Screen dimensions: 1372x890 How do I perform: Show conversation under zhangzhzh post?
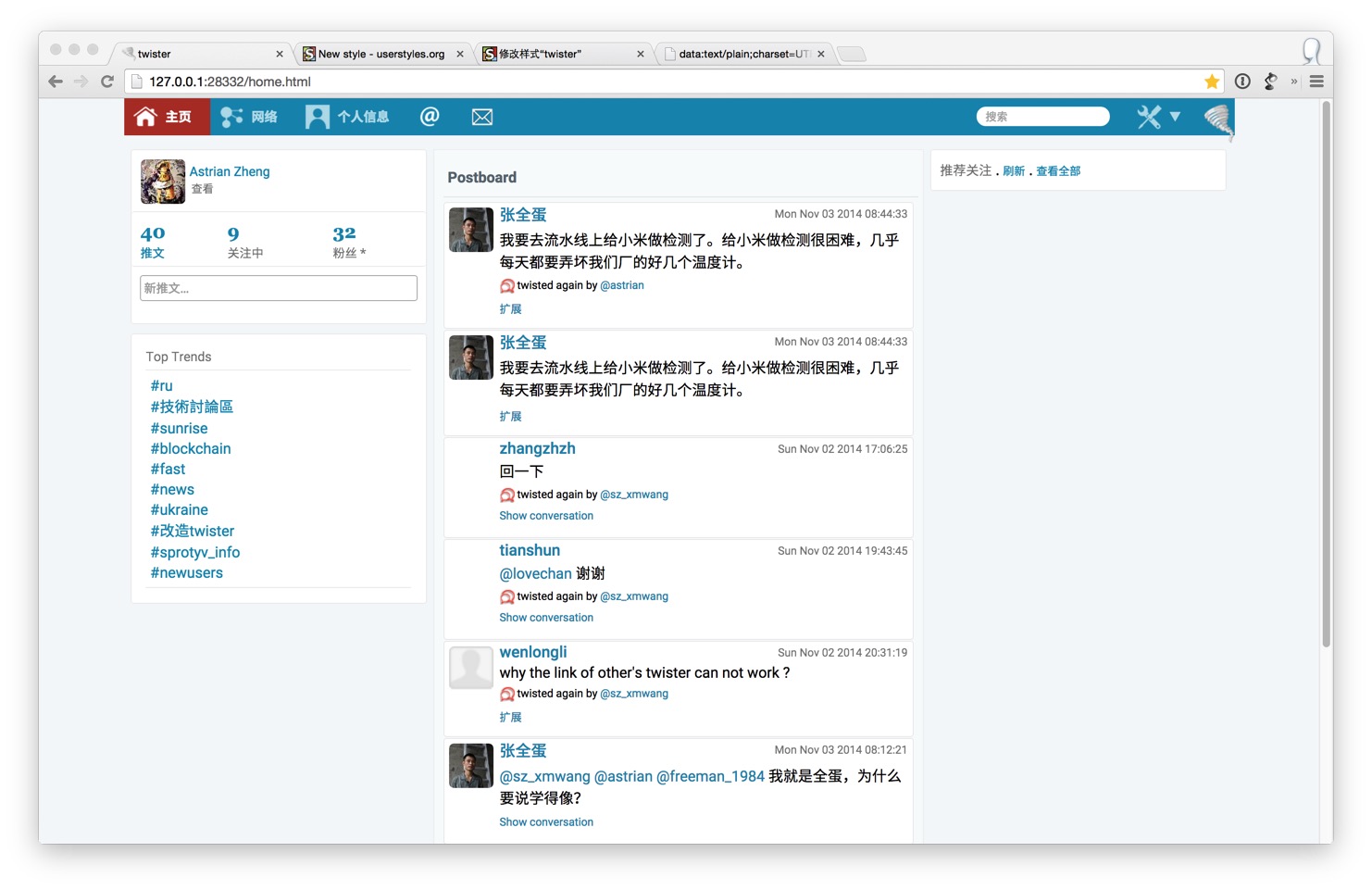click(546, 516)
